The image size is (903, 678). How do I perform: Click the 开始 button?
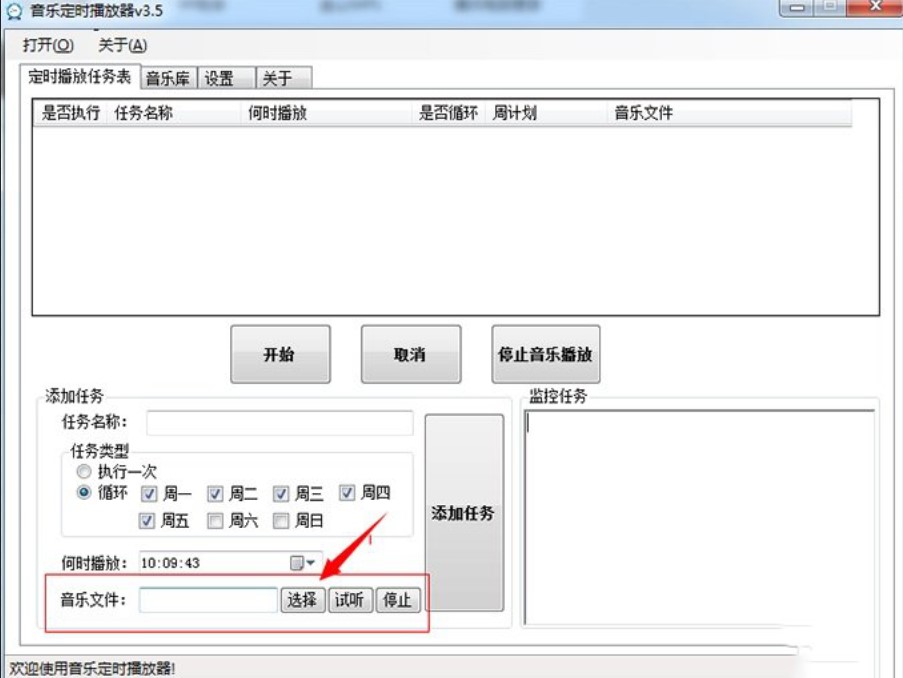(280, 354)
